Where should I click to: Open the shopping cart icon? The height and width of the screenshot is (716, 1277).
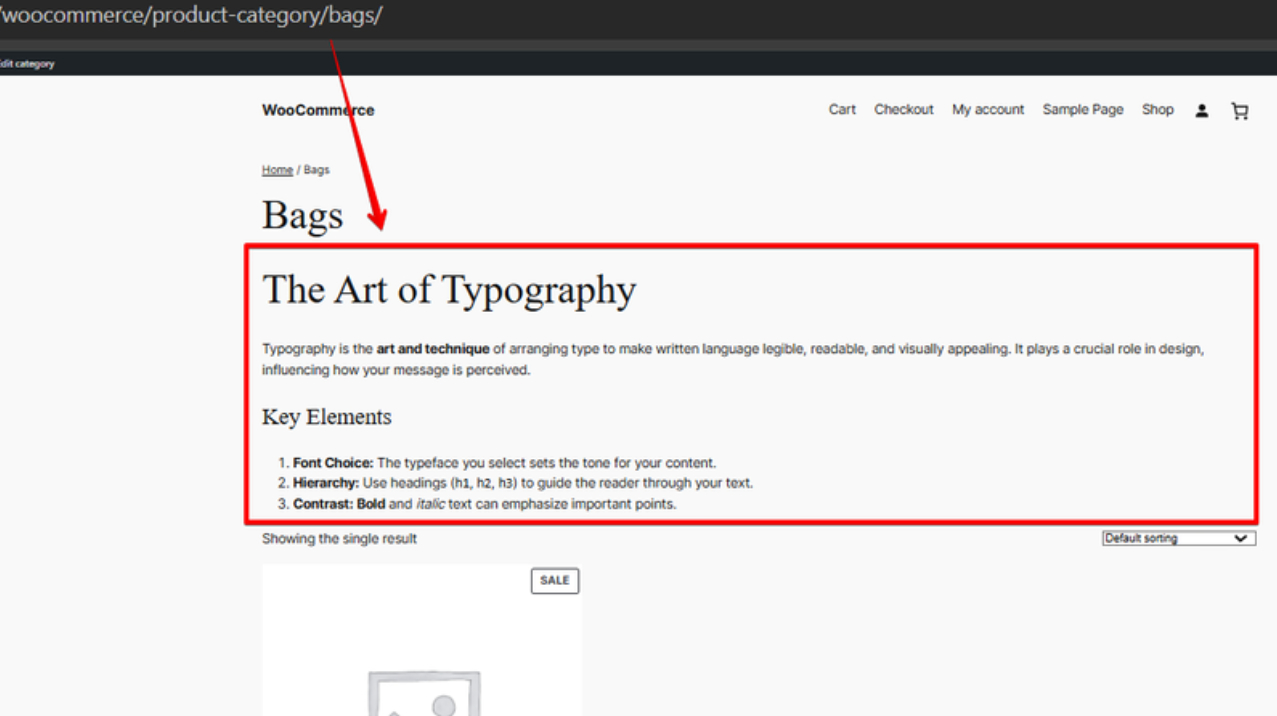coord(1240,111)
